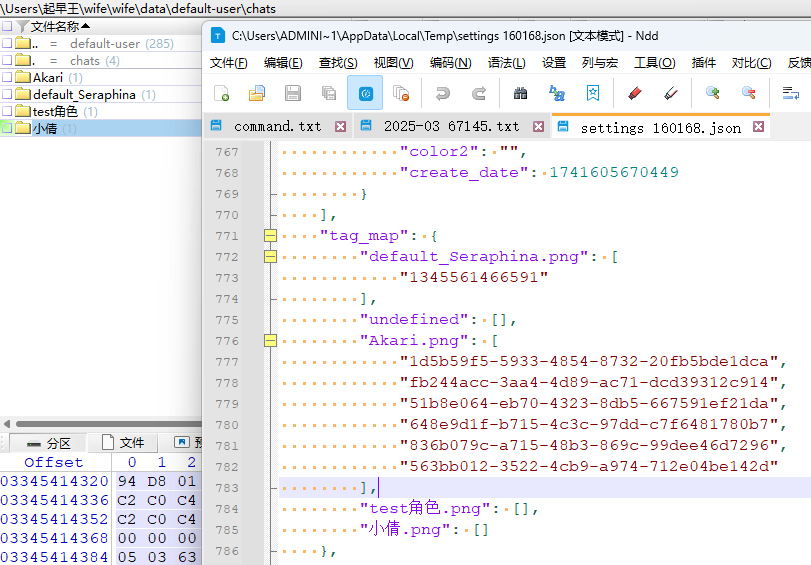Open the 查找(S) menu
The image size is (811, 565).
click(x=338, y=63)
